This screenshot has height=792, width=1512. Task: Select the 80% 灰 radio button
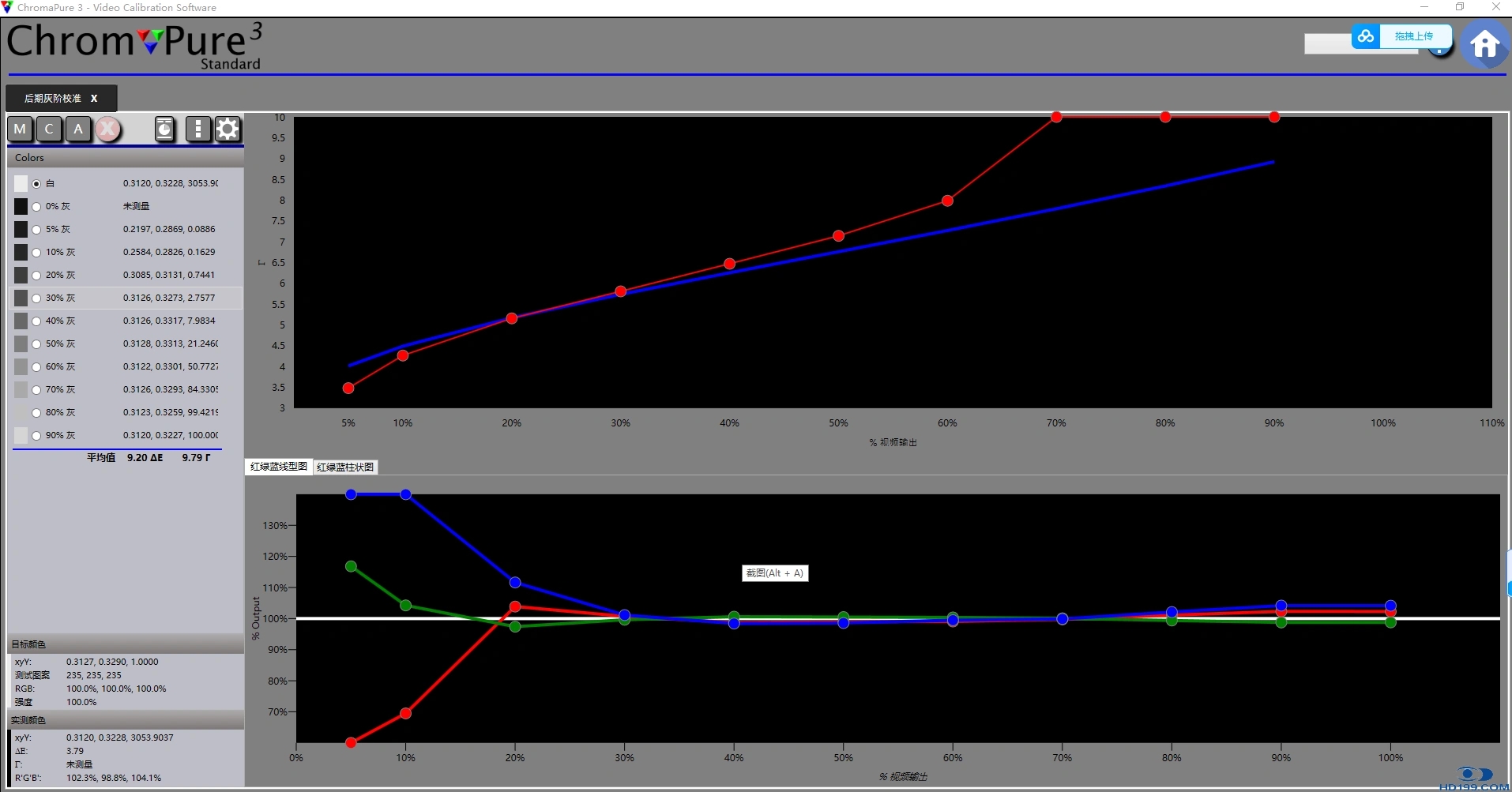tap(36, 413)
